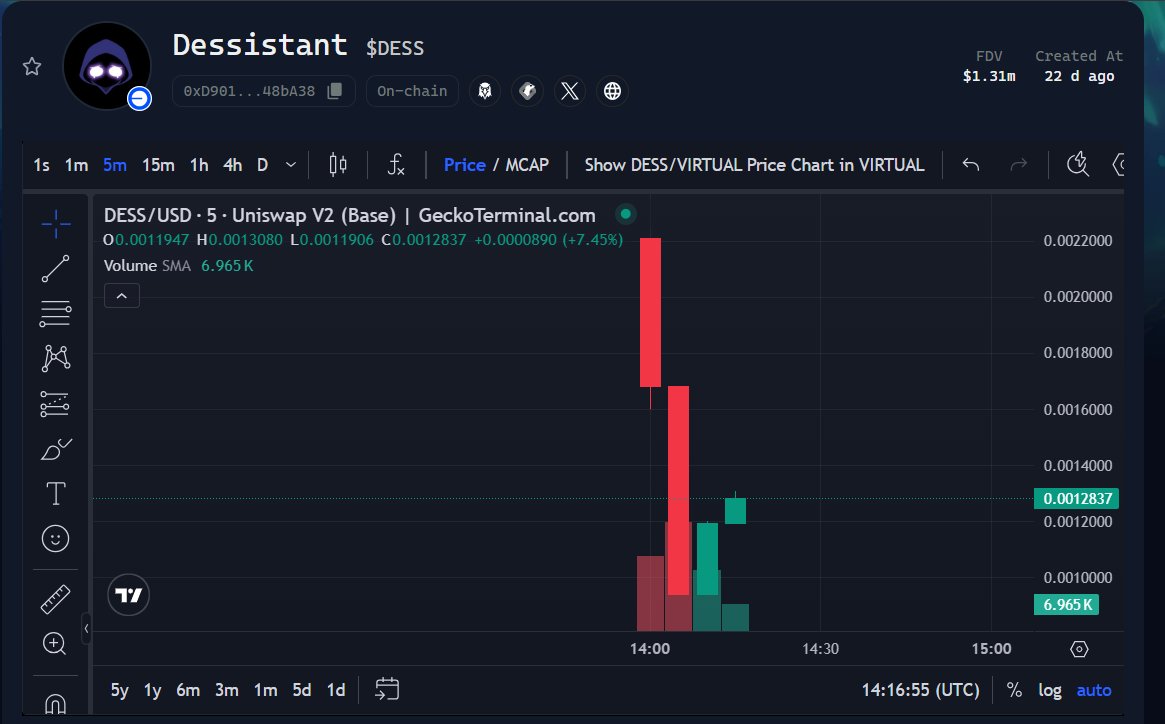Select the 1m timeframe in top bar
Image resolution: width=1165 pixels, height=724 pixels.
77,164
